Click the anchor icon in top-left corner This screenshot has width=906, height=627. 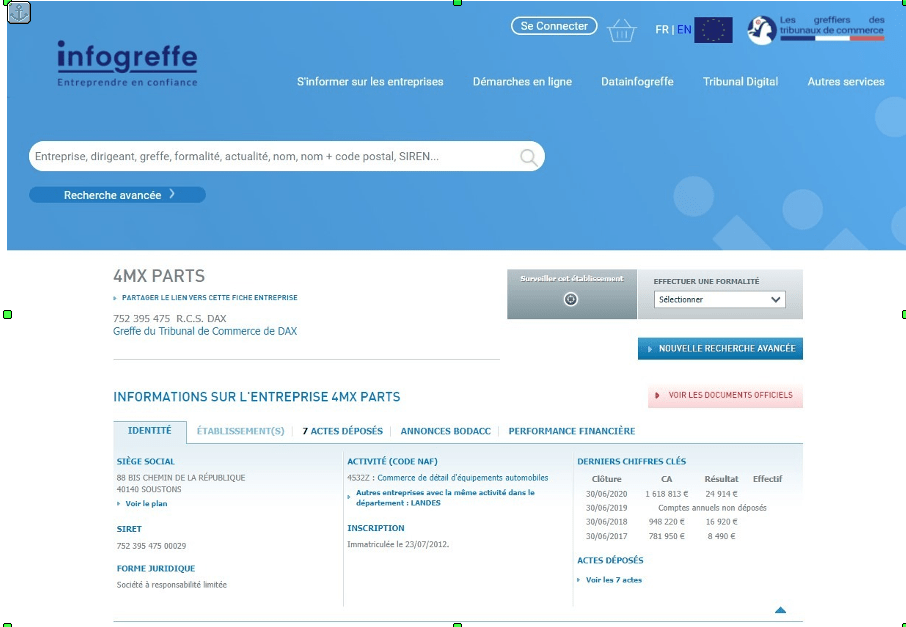click(x=19, y=13)
